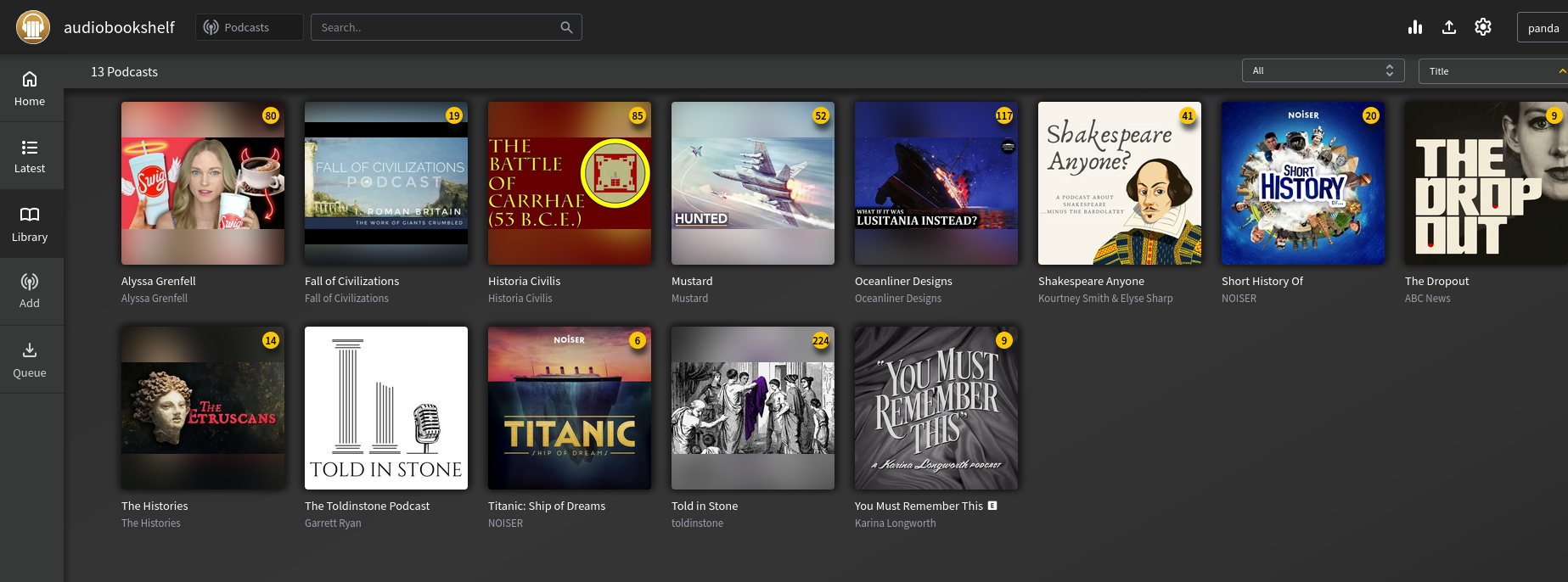The width and height of the screenshot is (1568, 582).
Task: Open The Histories Etruscans cover
Action: (x=203, y=408)
